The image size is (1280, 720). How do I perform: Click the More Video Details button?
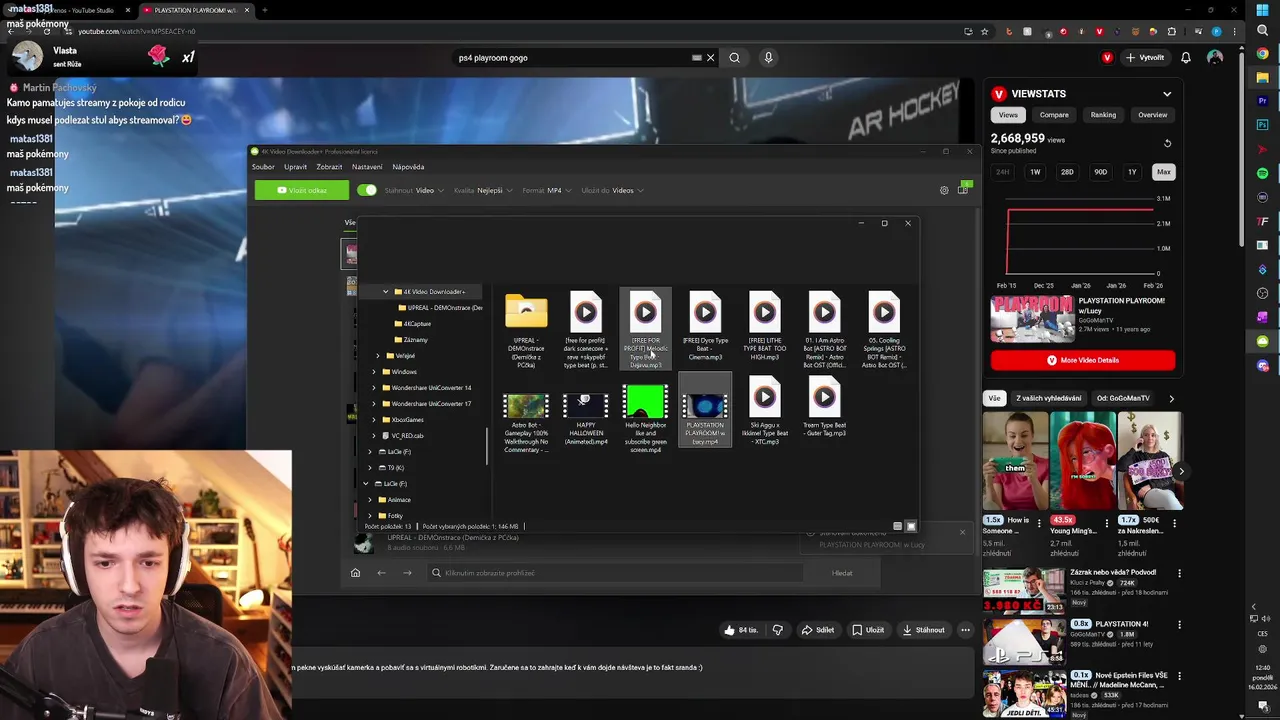tap(1083, 360)
